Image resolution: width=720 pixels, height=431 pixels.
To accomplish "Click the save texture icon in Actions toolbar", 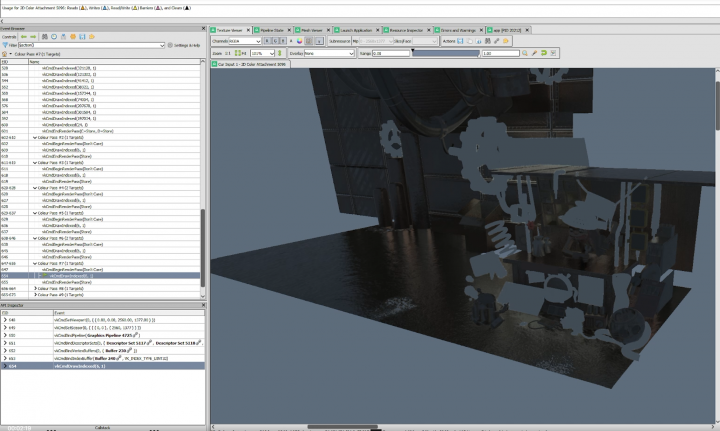I will pos(460,41).
